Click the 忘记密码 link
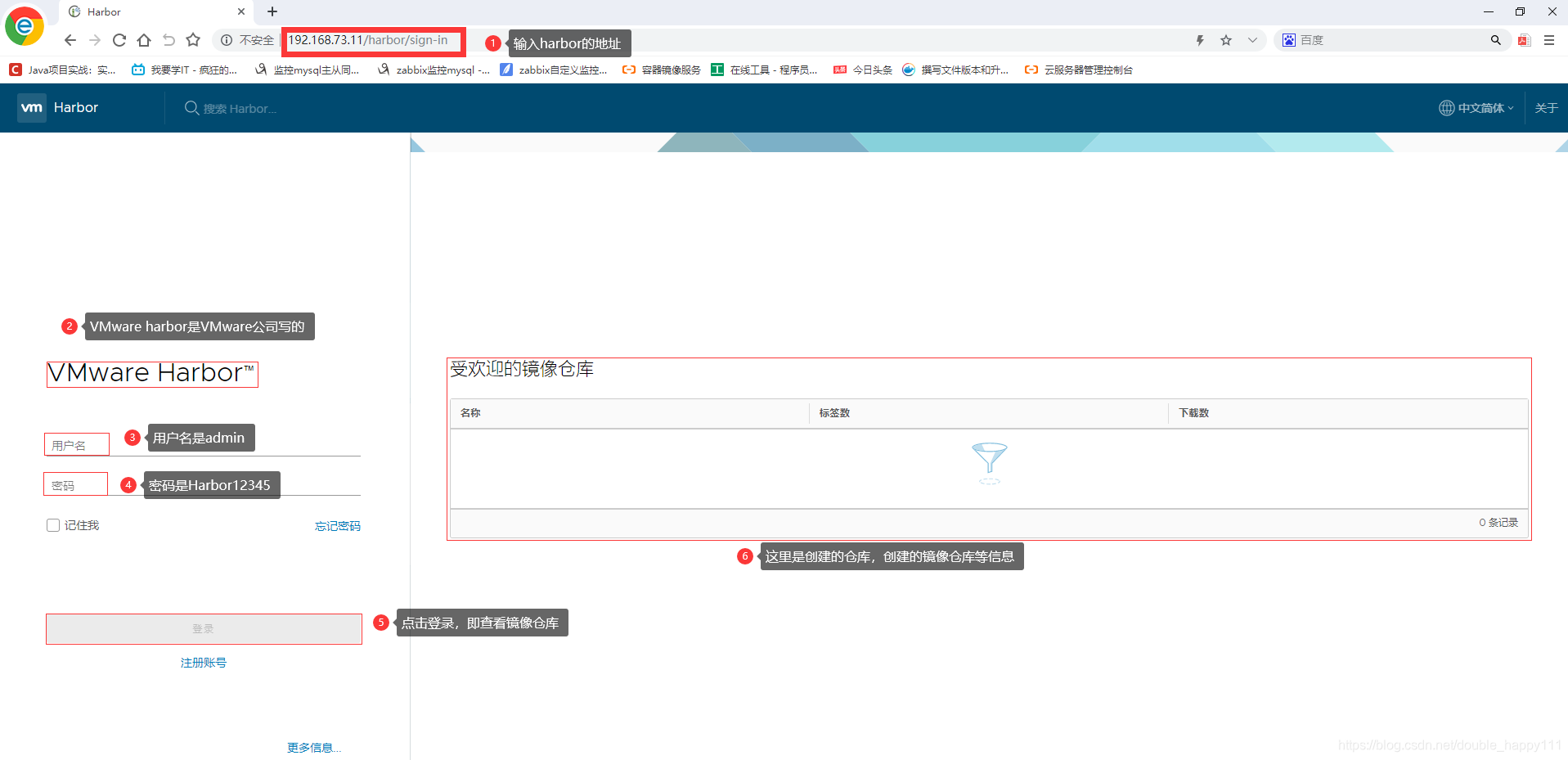Image resolution: width=1568 pixels, height=760 pixels. point(338,526)
